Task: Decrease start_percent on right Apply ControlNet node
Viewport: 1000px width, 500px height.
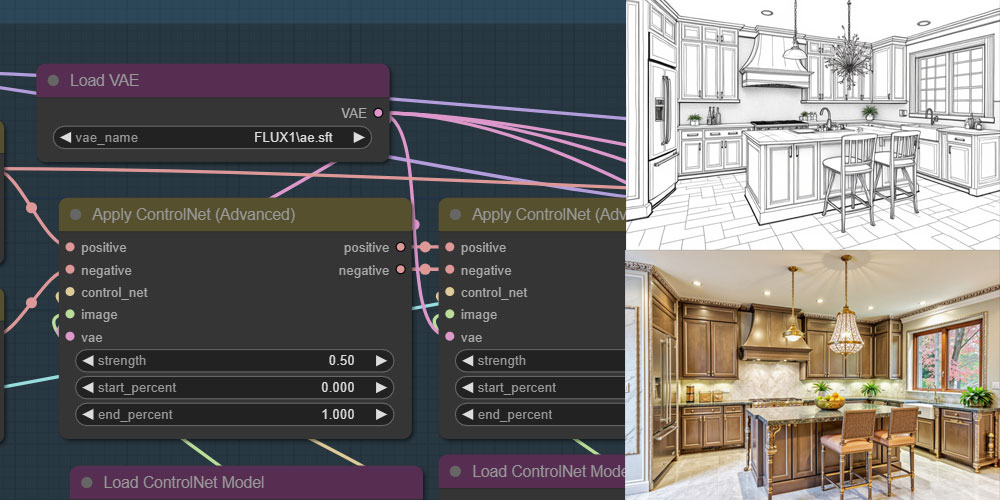Action: click(x=467, y=387)
